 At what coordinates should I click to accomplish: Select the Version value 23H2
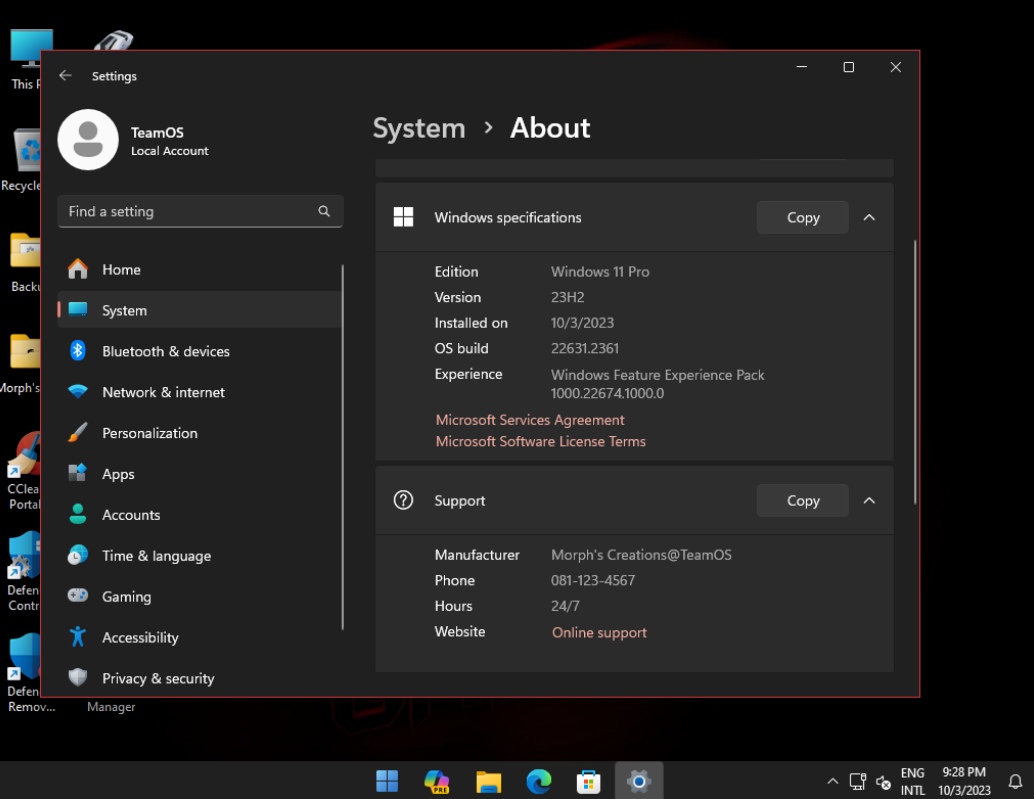pos(568,297)
